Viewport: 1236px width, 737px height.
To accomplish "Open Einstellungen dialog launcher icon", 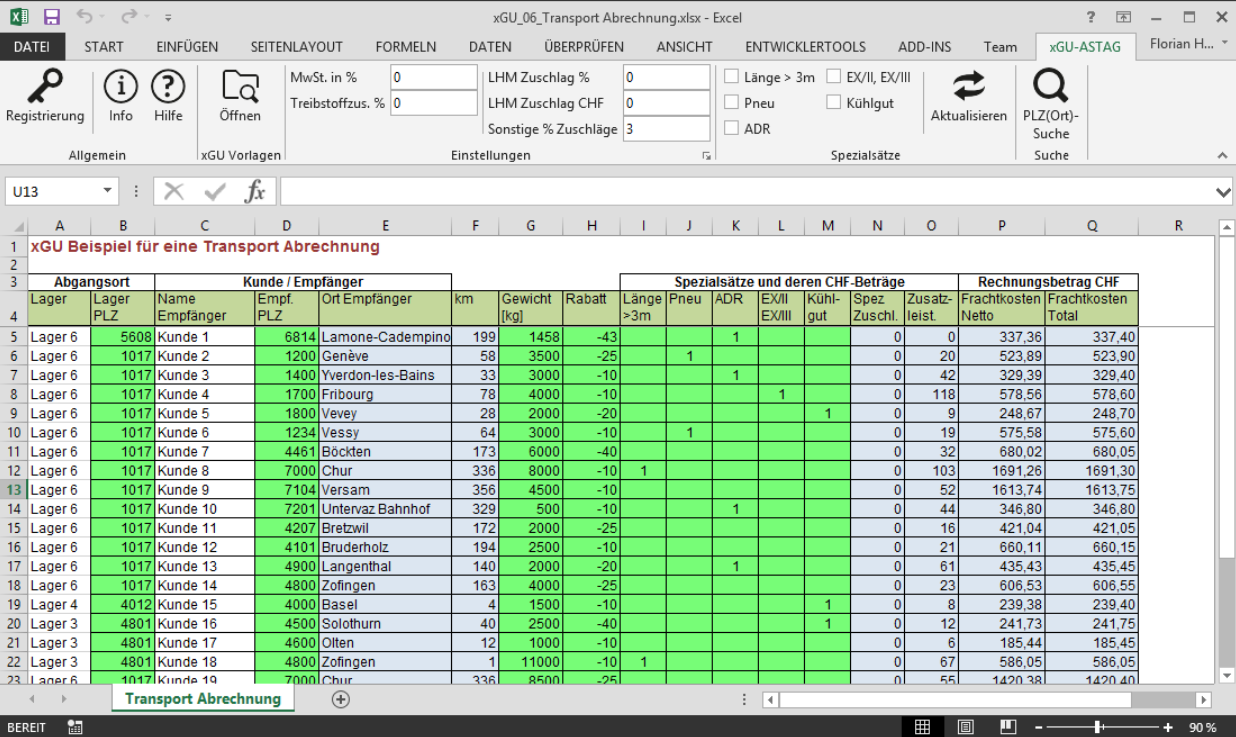I will click(x=707, y=156).
